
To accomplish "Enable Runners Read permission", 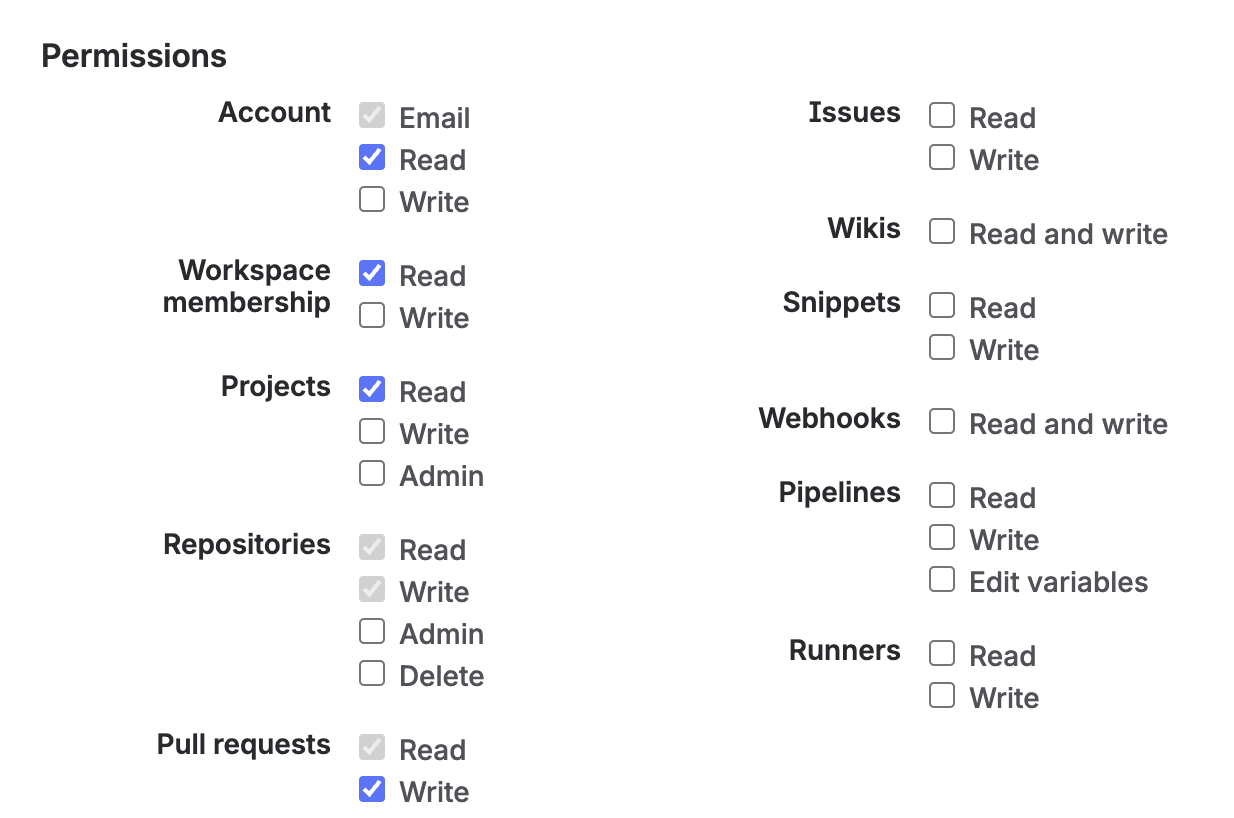I will (942, 654).
